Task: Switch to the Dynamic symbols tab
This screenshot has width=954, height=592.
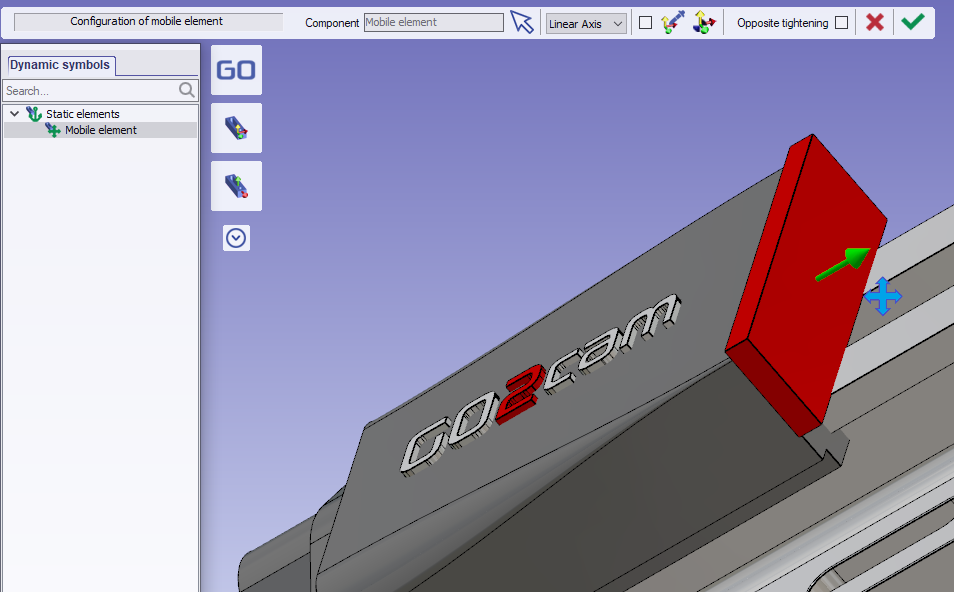Action: pos(61,65)
